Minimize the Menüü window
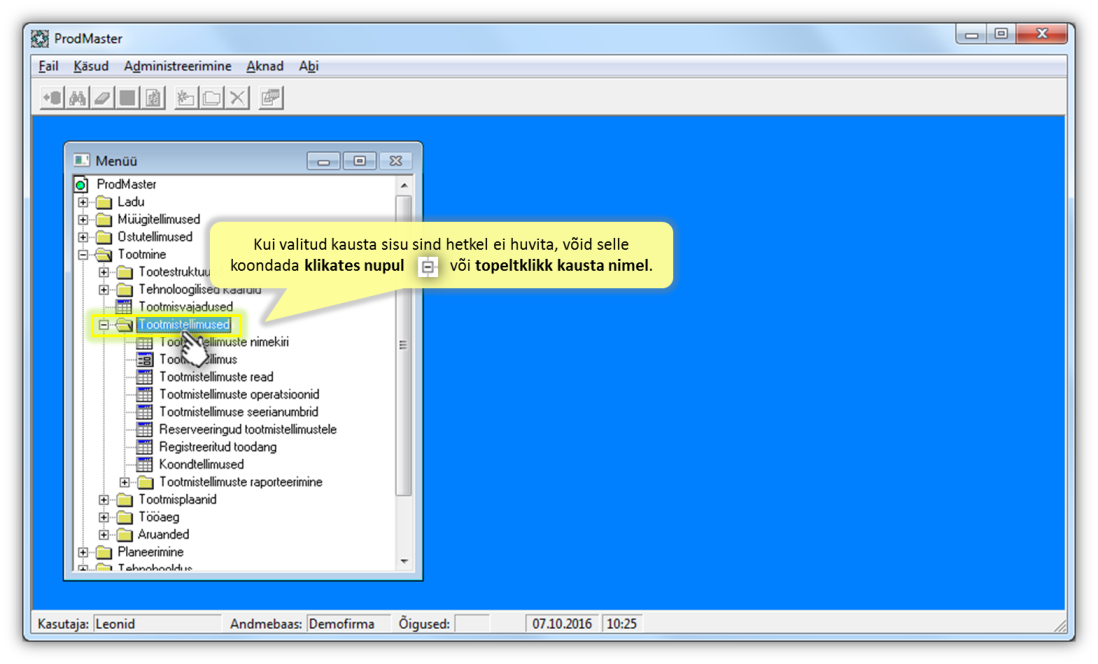Viewport: 1098px width, 664px height. pos(324,161)
